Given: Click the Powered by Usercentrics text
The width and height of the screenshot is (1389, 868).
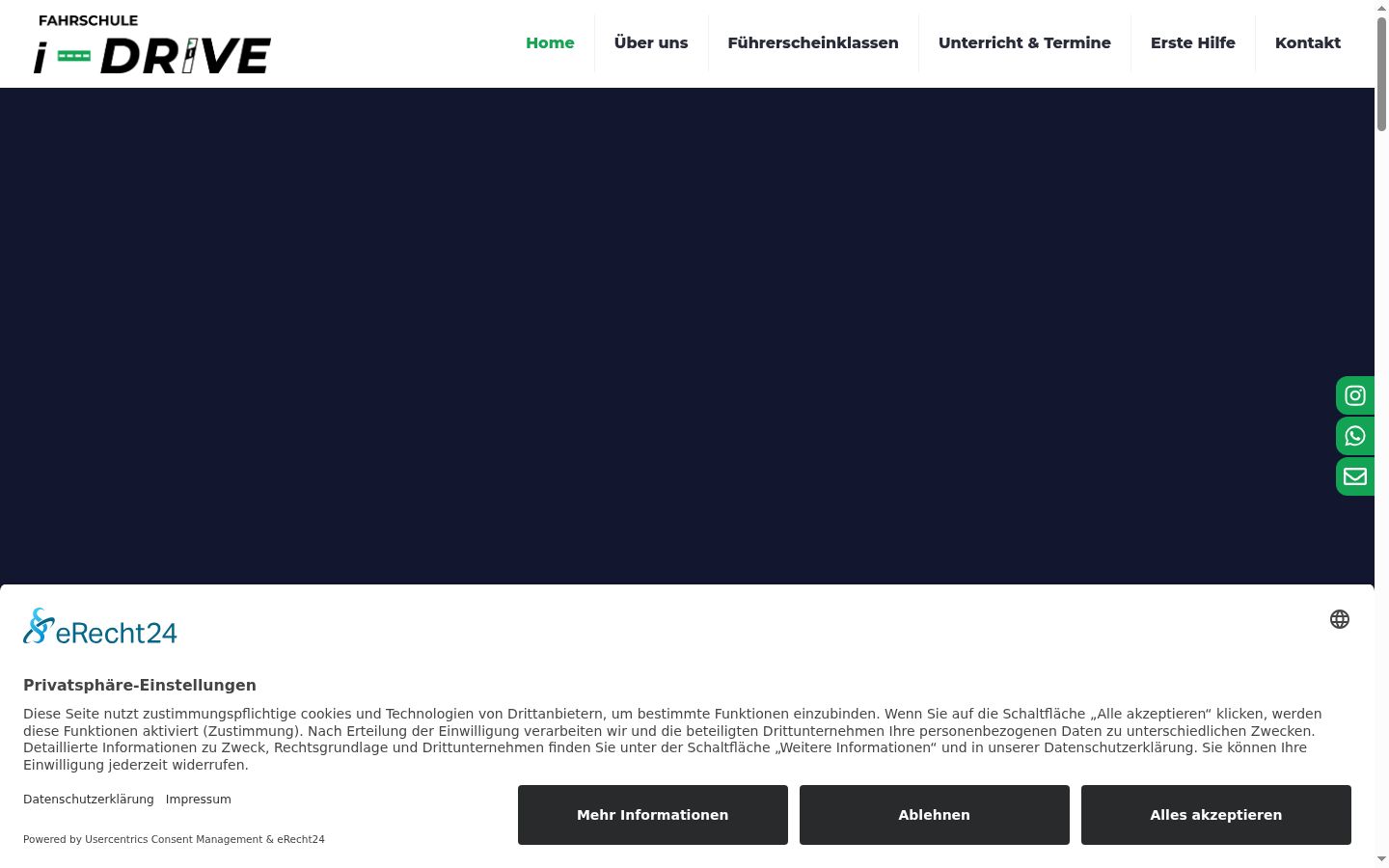Looking at the screenshot, I should [x=174, y=839].
